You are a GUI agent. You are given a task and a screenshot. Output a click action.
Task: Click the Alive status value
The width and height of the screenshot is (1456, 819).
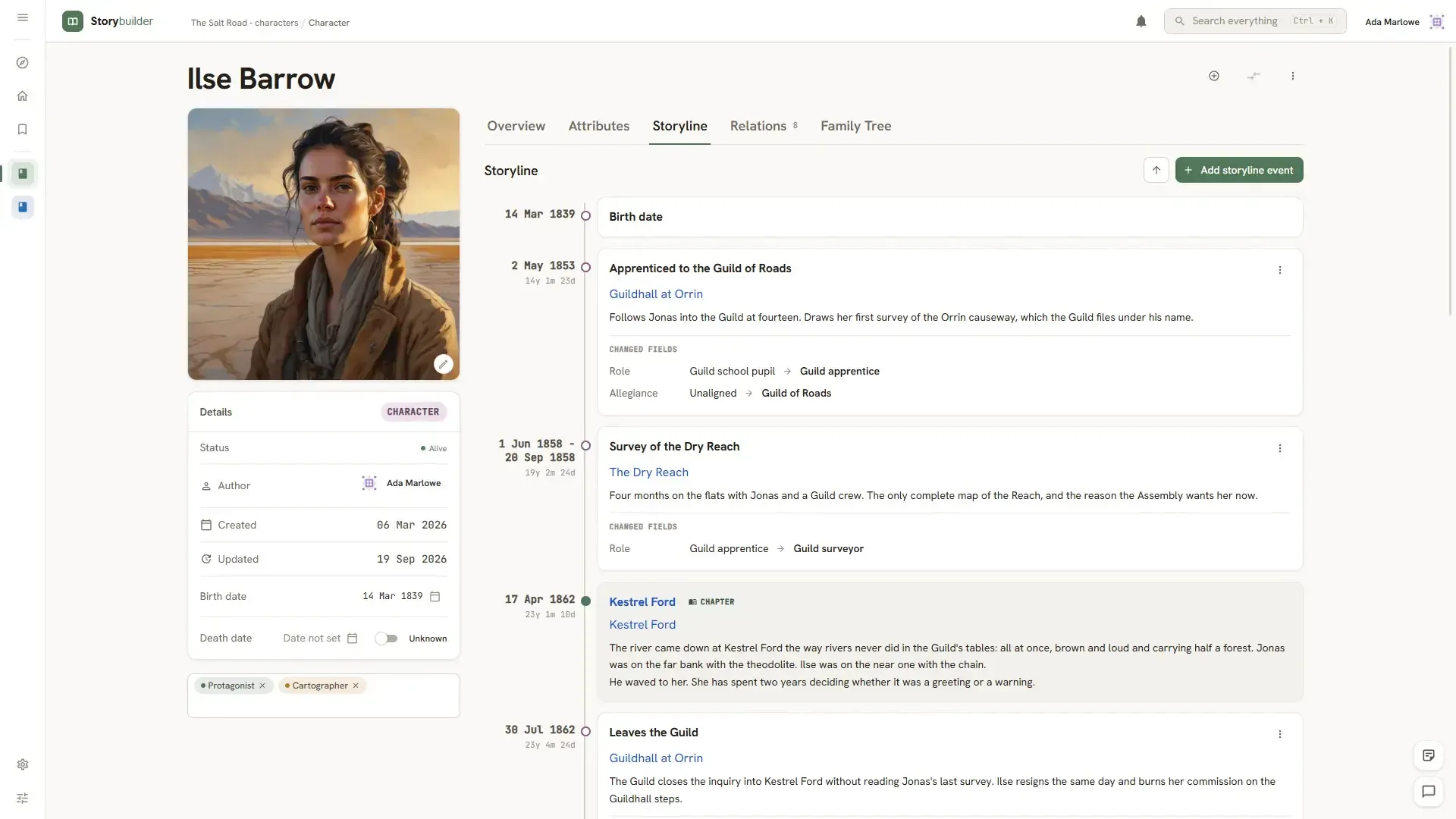(434, 449)
